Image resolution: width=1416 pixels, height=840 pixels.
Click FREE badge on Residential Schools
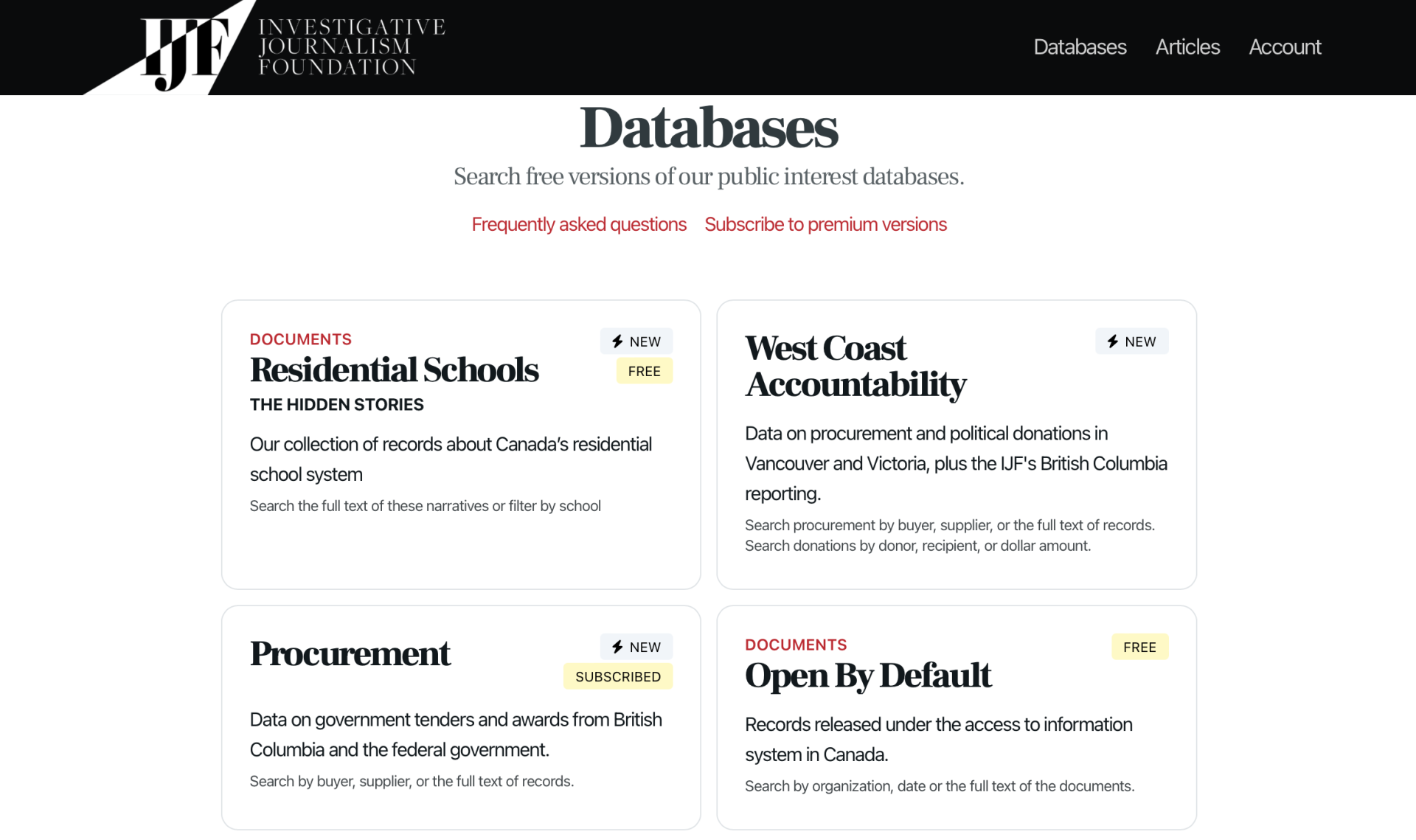644,371
